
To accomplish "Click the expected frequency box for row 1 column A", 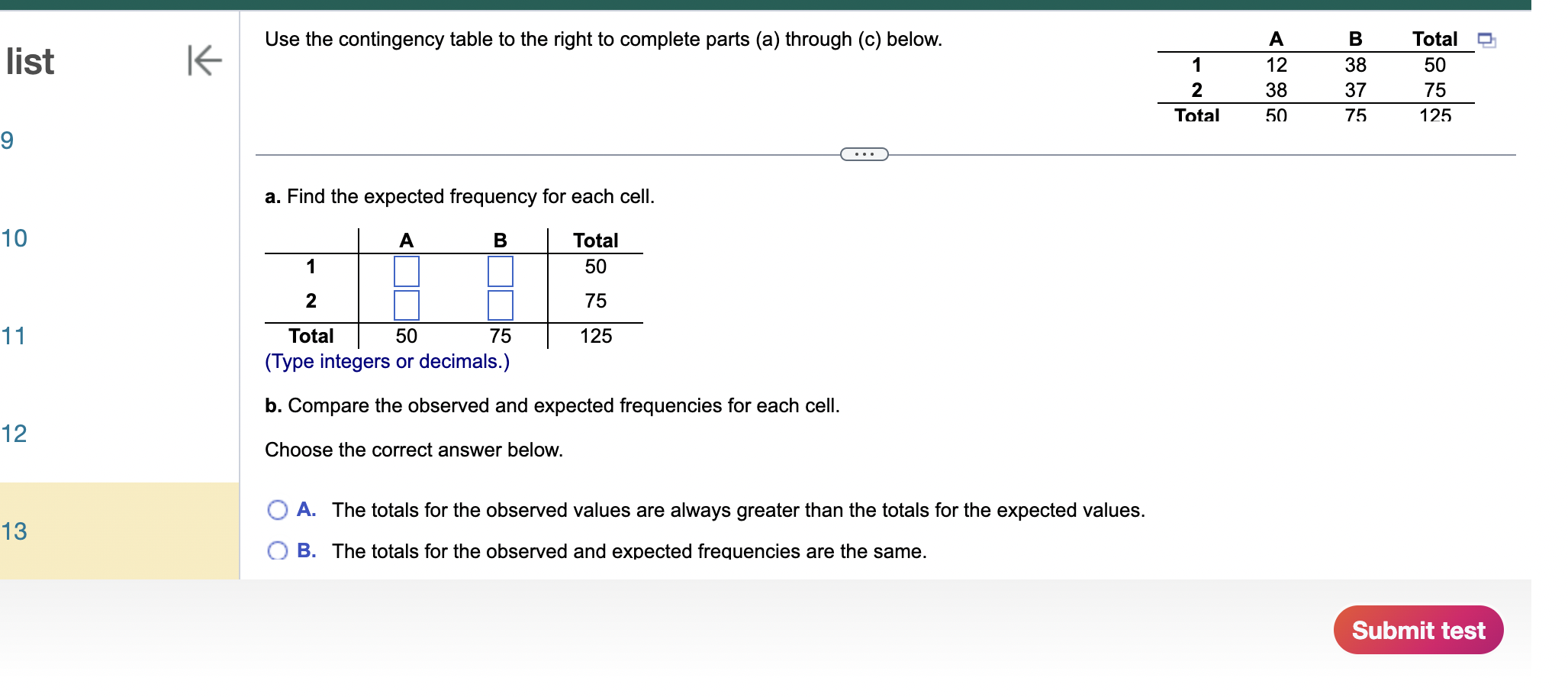I will (405, 271).
